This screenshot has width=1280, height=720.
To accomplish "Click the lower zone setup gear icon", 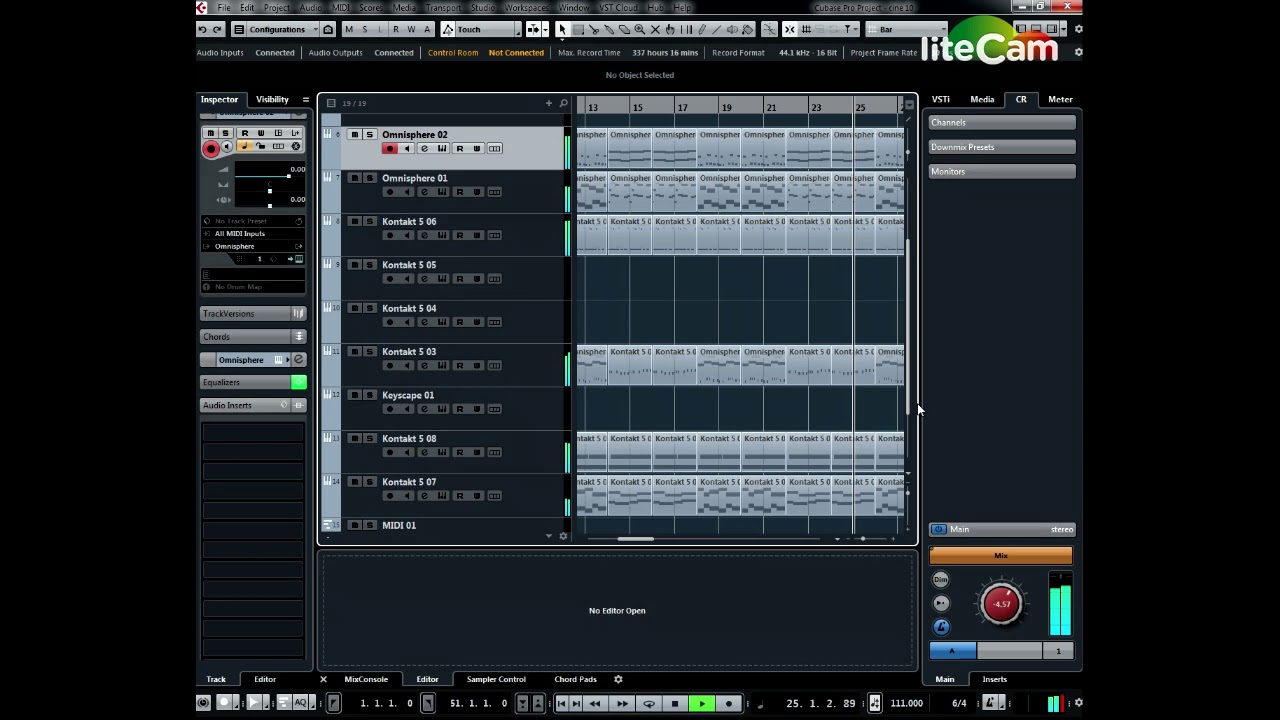I will coord(618,679).
